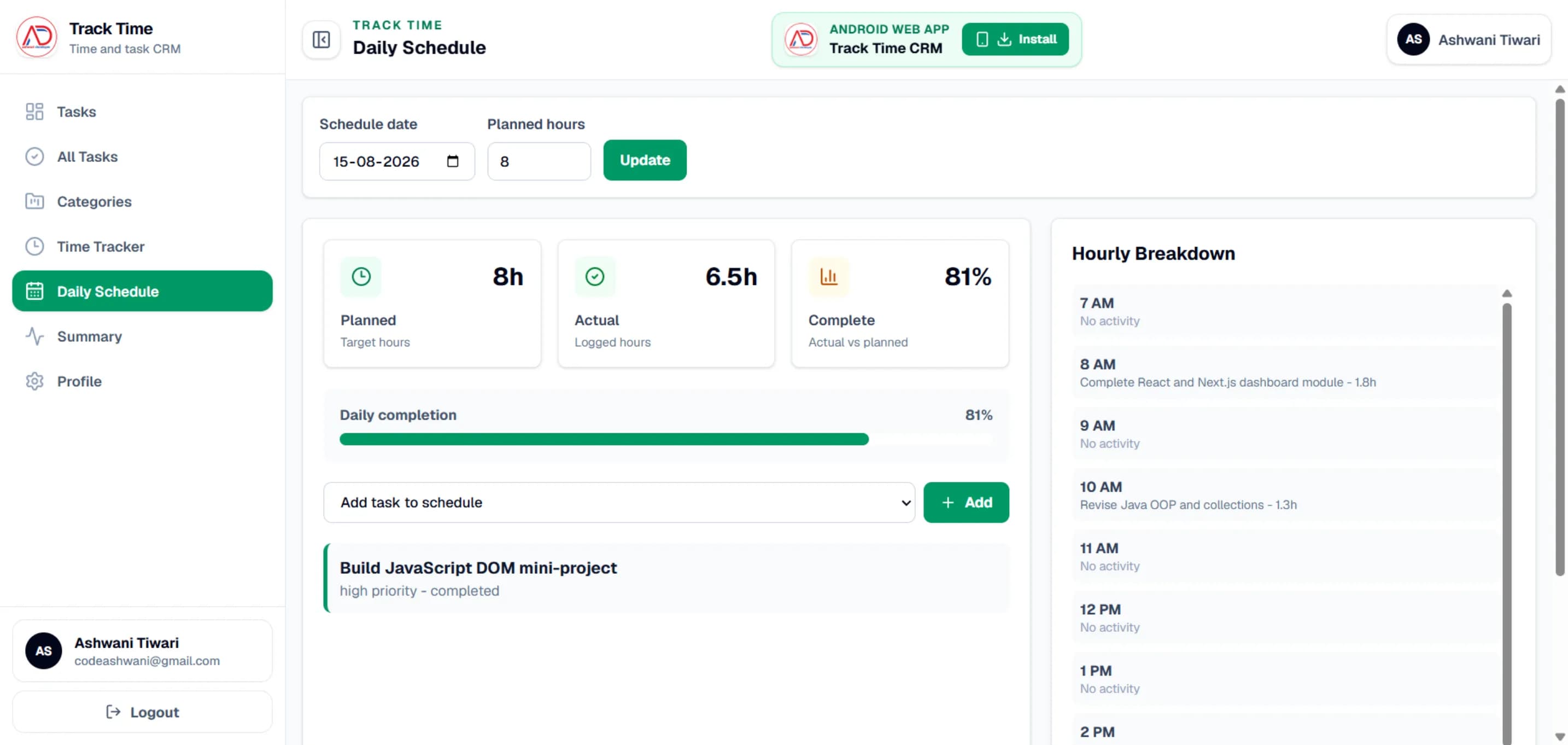Open the Ashwani Tiwari user menu at top right
This screenshot has height=745, width=1568.
[x=1468, y=39]
